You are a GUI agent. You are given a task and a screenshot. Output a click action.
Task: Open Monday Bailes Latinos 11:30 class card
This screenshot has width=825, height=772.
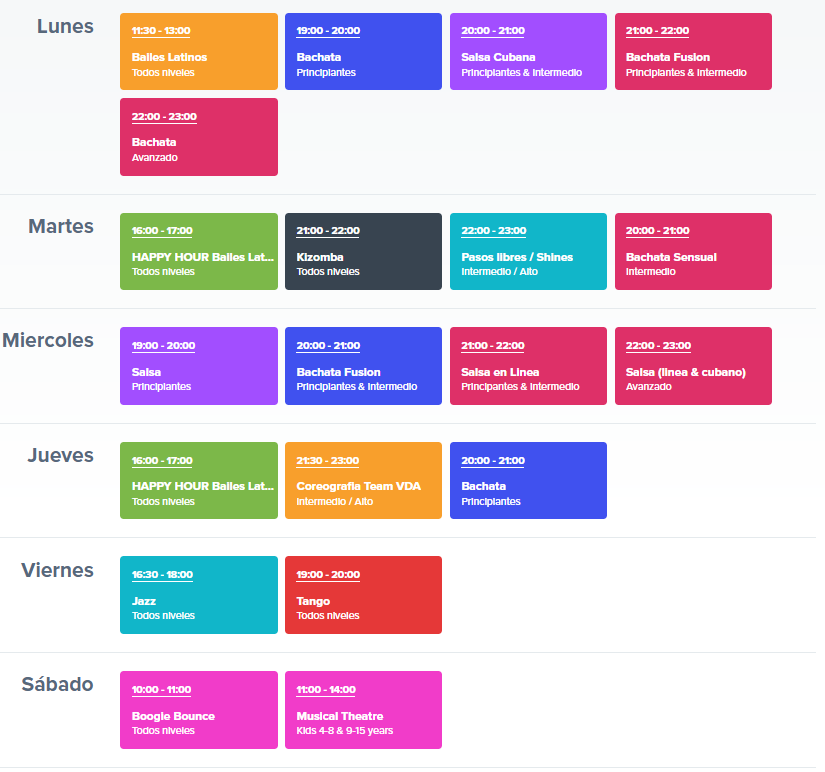tap(199, 52)
